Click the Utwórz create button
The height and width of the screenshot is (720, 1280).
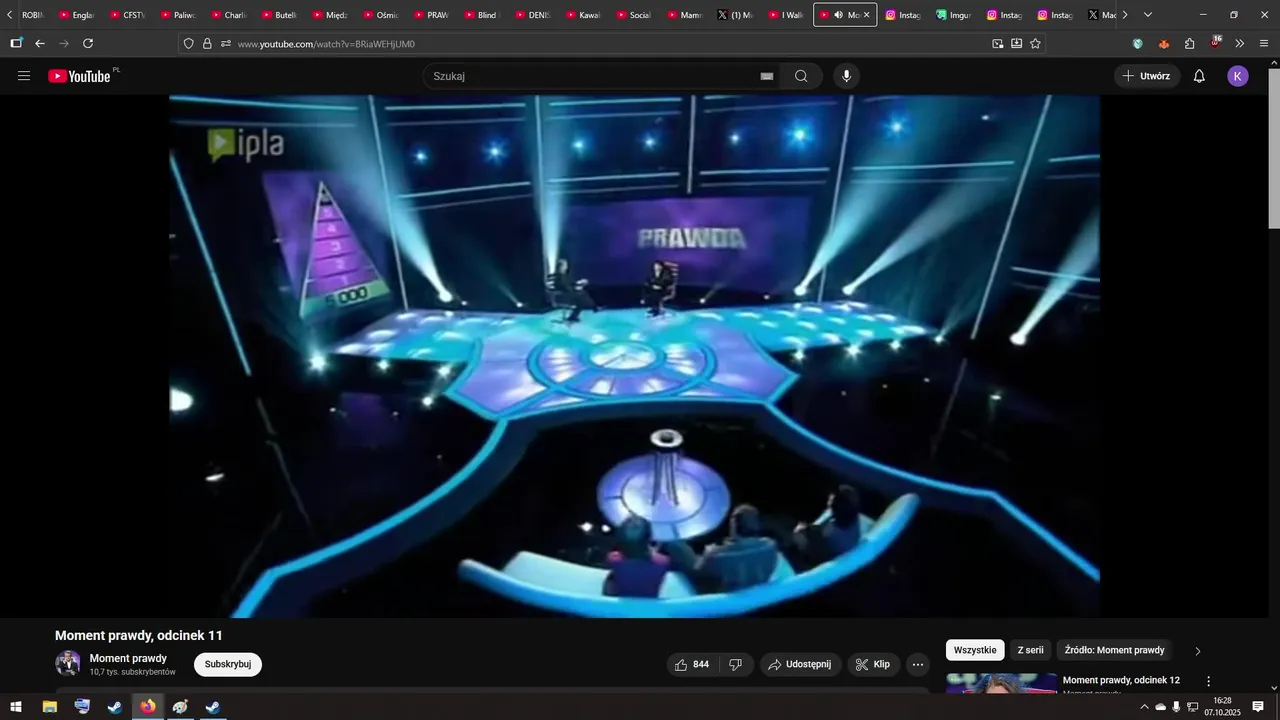tap(1147, 76)
